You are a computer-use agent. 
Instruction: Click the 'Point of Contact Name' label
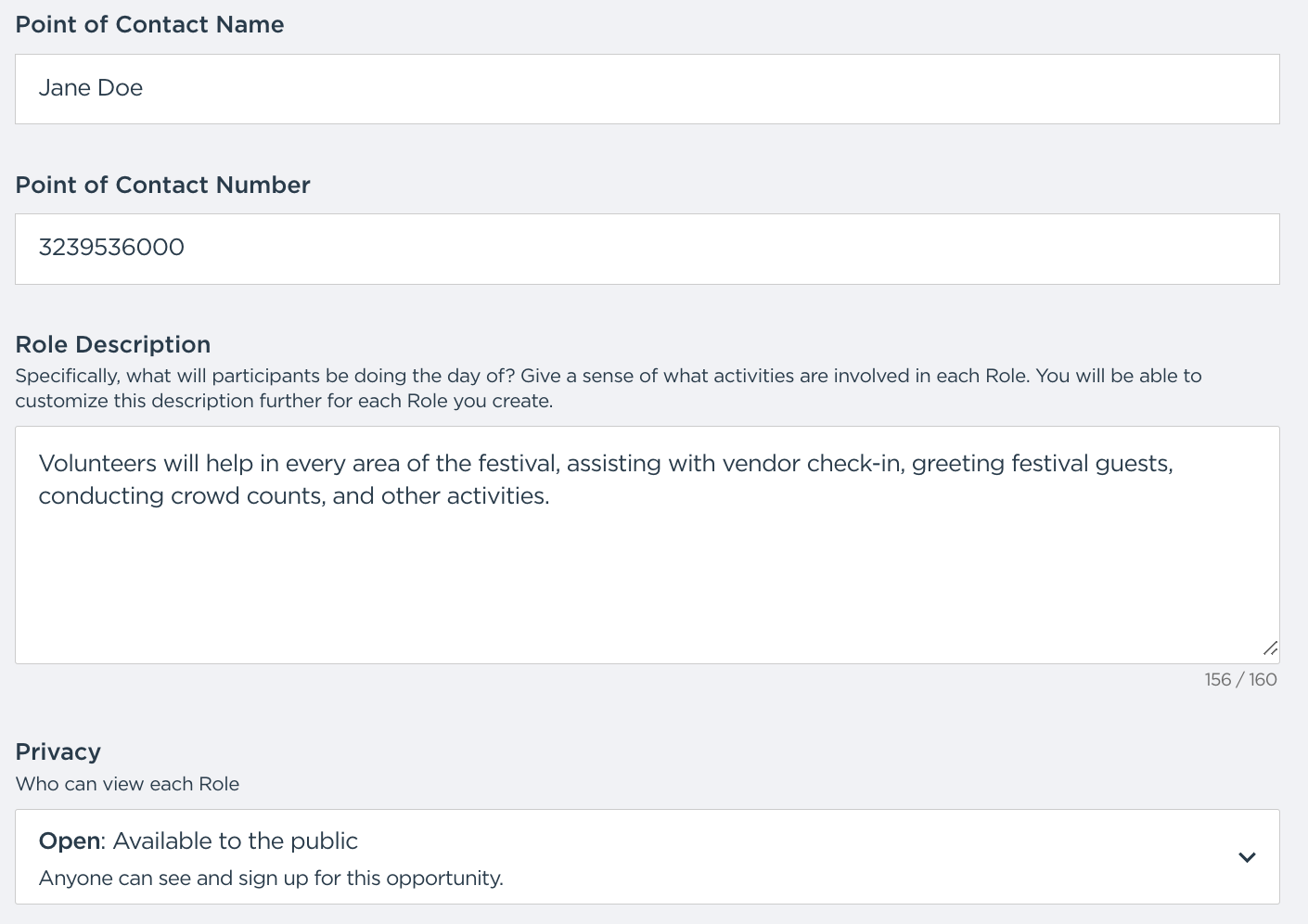click(150, 24)
